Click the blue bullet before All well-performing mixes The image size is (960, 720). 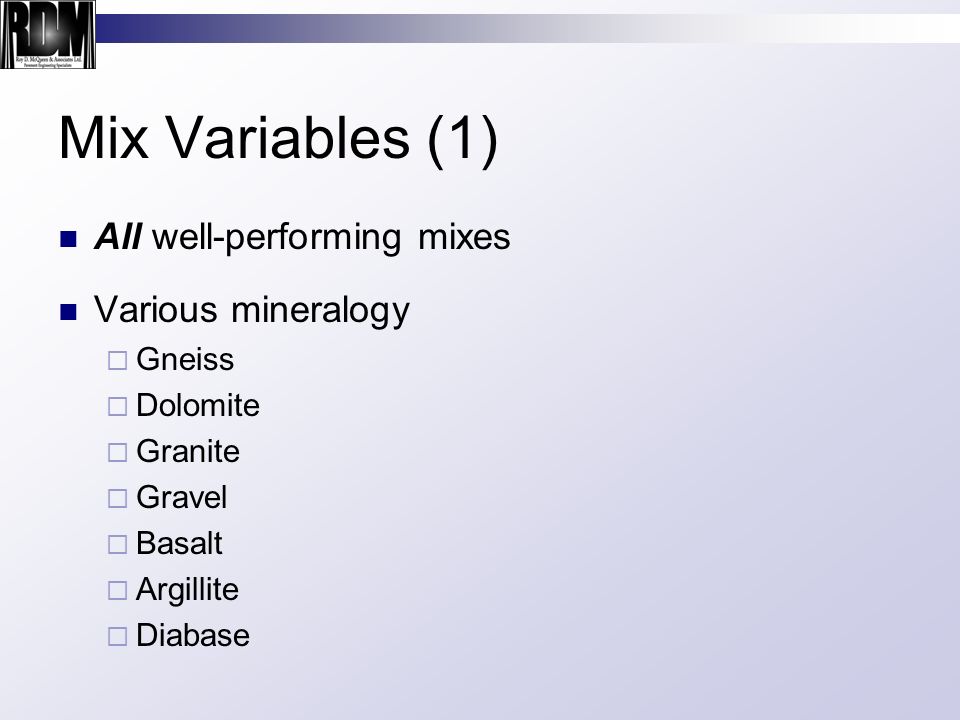tap(69, 239)
